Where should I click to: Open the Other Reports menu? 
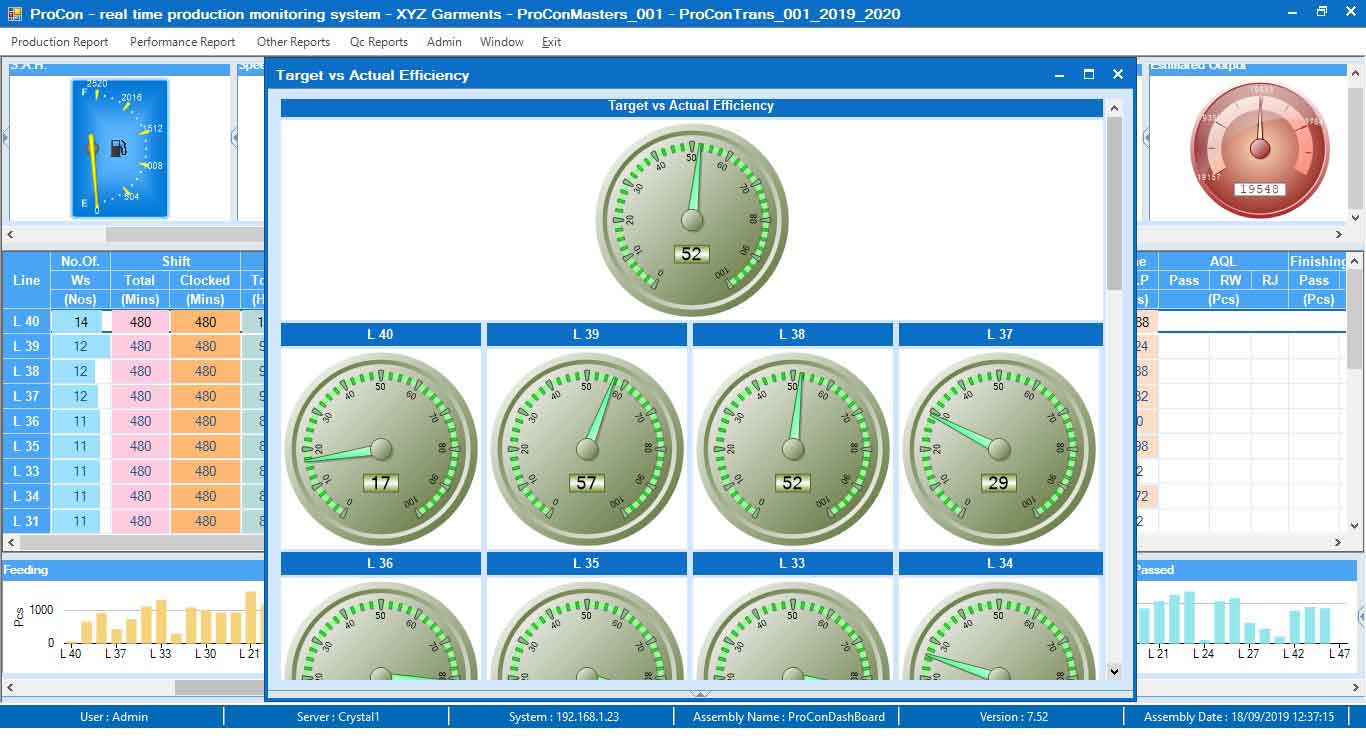point(293,42)
